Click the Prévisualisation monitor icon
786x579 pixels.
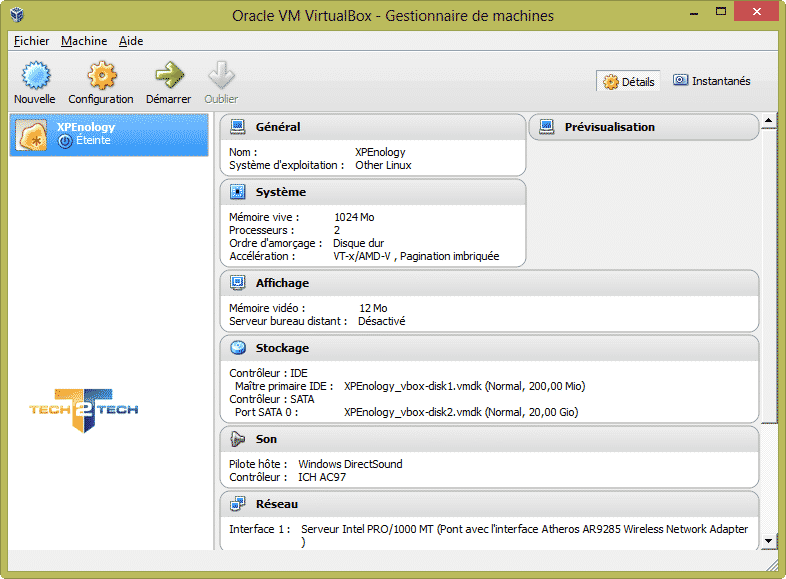(547, 127)
